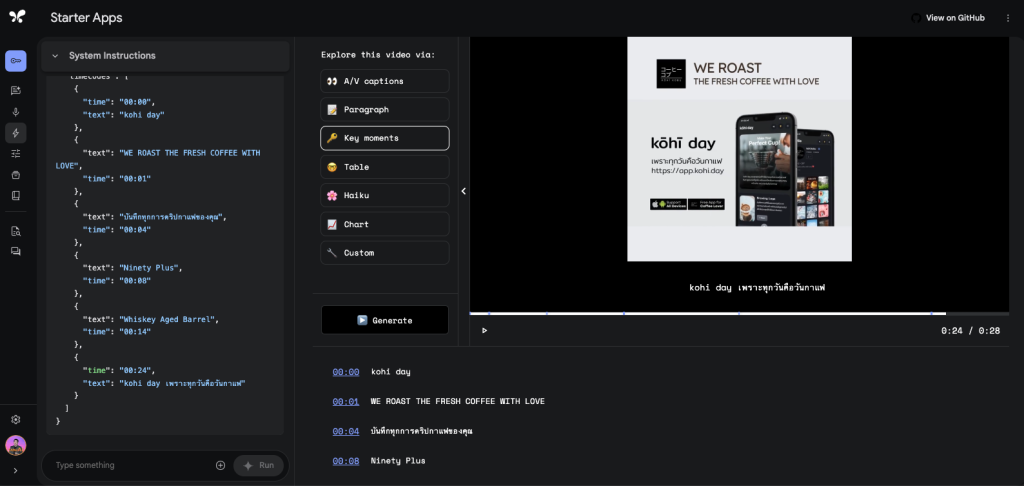Collapse the side panel with left chevron
The width and height of the screenshot is (1024, 486).
(x=464, y=191)
